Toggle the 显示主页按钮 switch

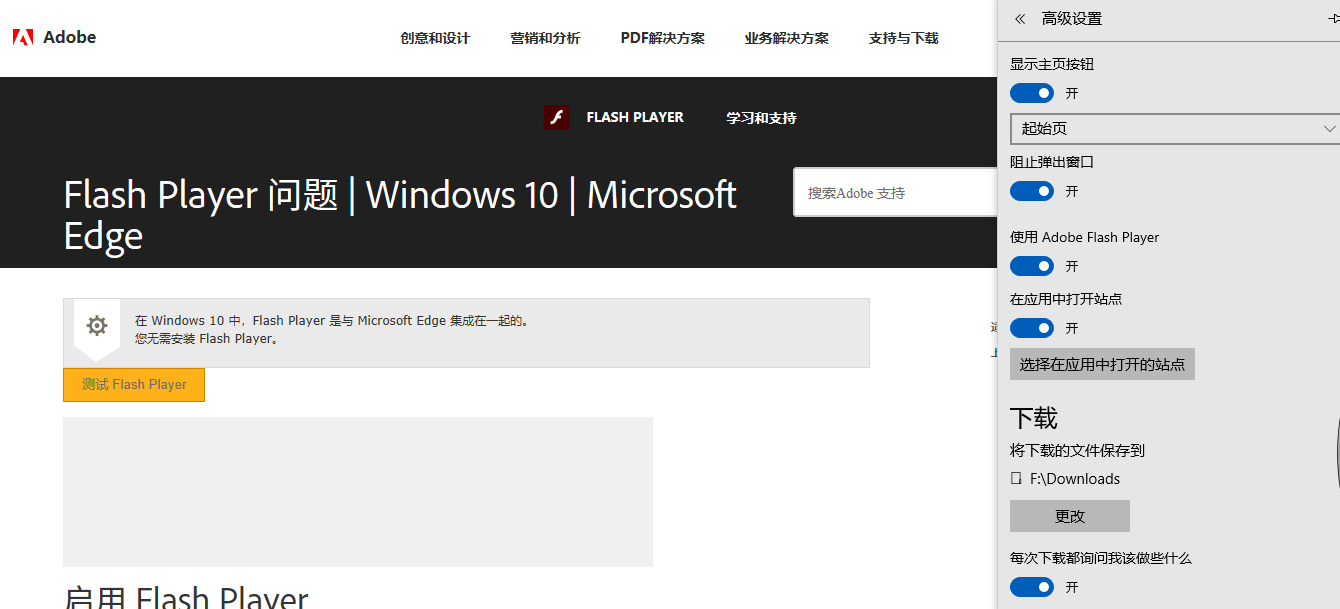click(1032, 93)
